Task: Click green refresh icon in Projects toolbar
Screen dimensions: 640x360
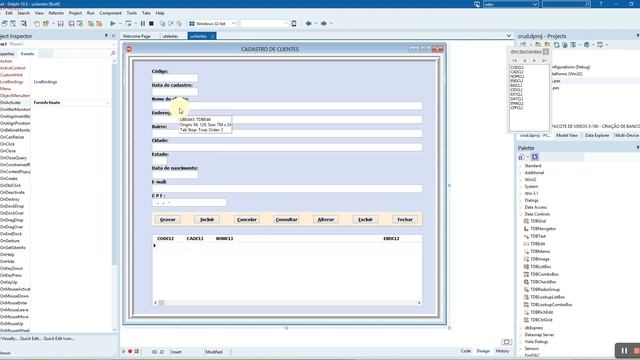Action: click(556, 45)
